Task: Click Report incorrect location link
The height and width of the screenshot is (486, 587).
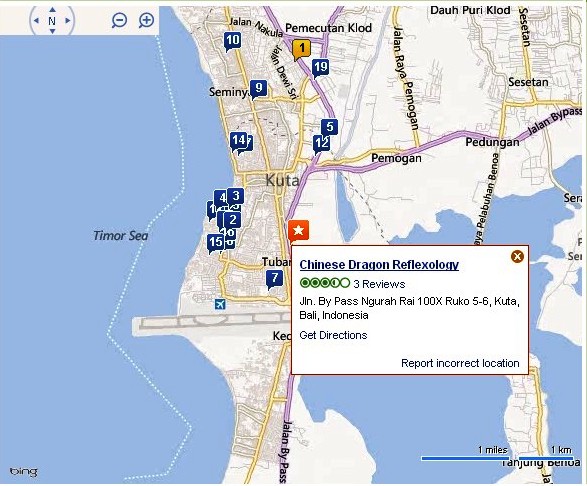Action: pos(460,363)
